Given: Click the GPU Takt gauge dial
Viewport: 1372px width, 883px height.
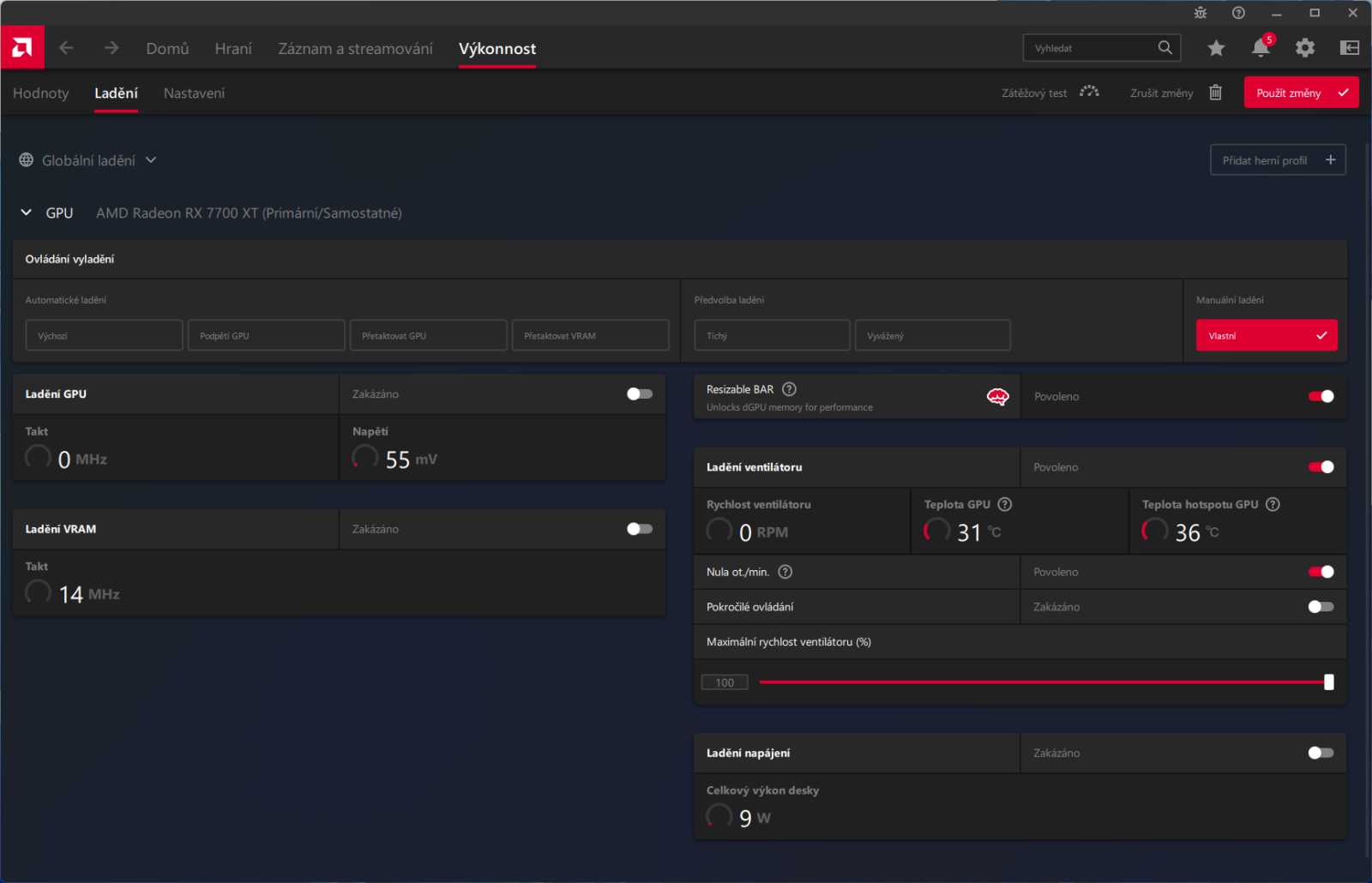Looking at the screenshot, I should tap(39, 457).
